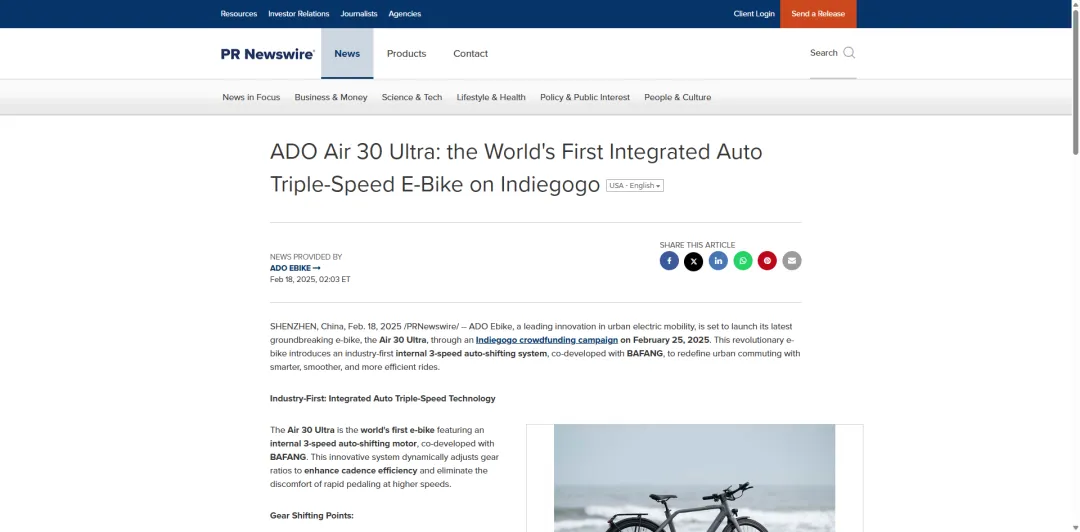
Task: Share article on X
Action: coord(694,261)
